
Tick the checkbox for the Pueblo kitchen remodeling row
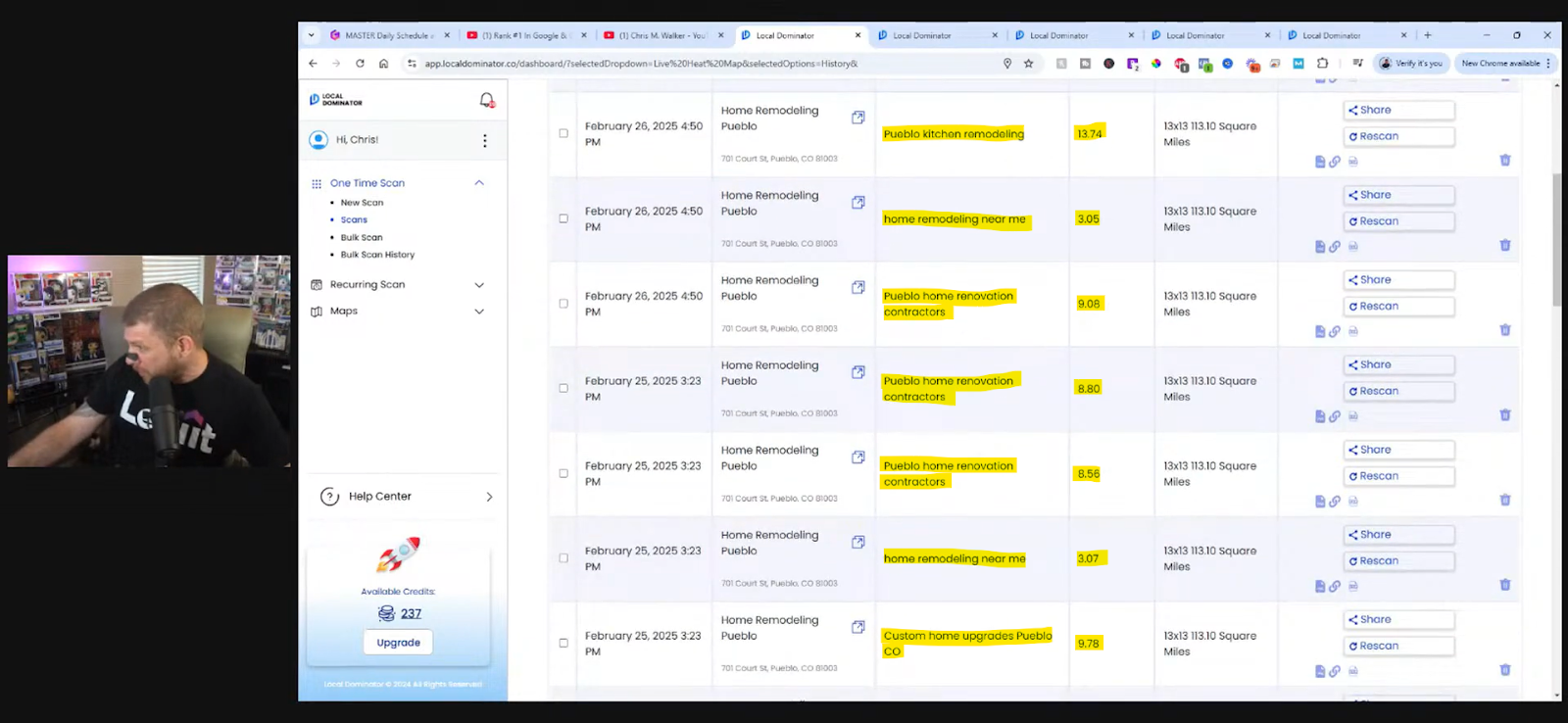[x=563, y=133]
